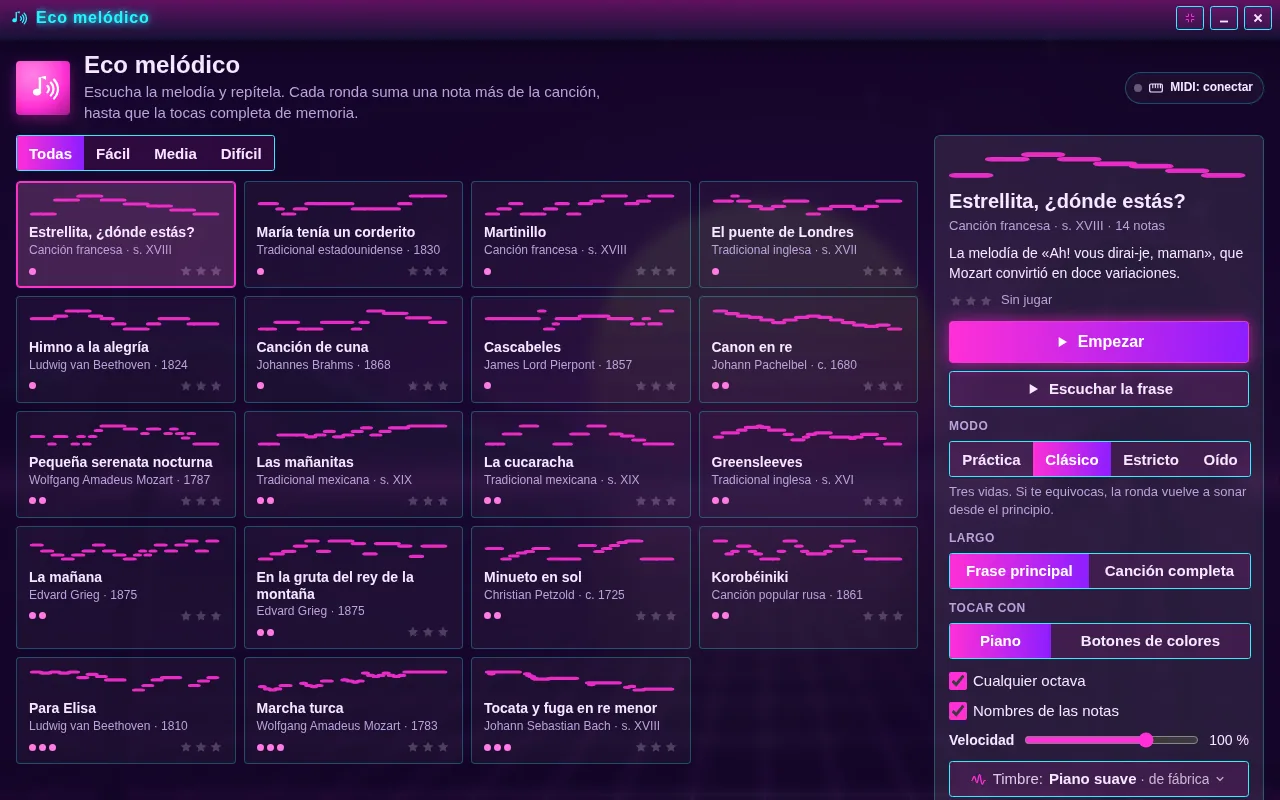Click the compact-view icon in the title bar
This screenshot has height=800, width=1280.
[x=1190, y=18]
